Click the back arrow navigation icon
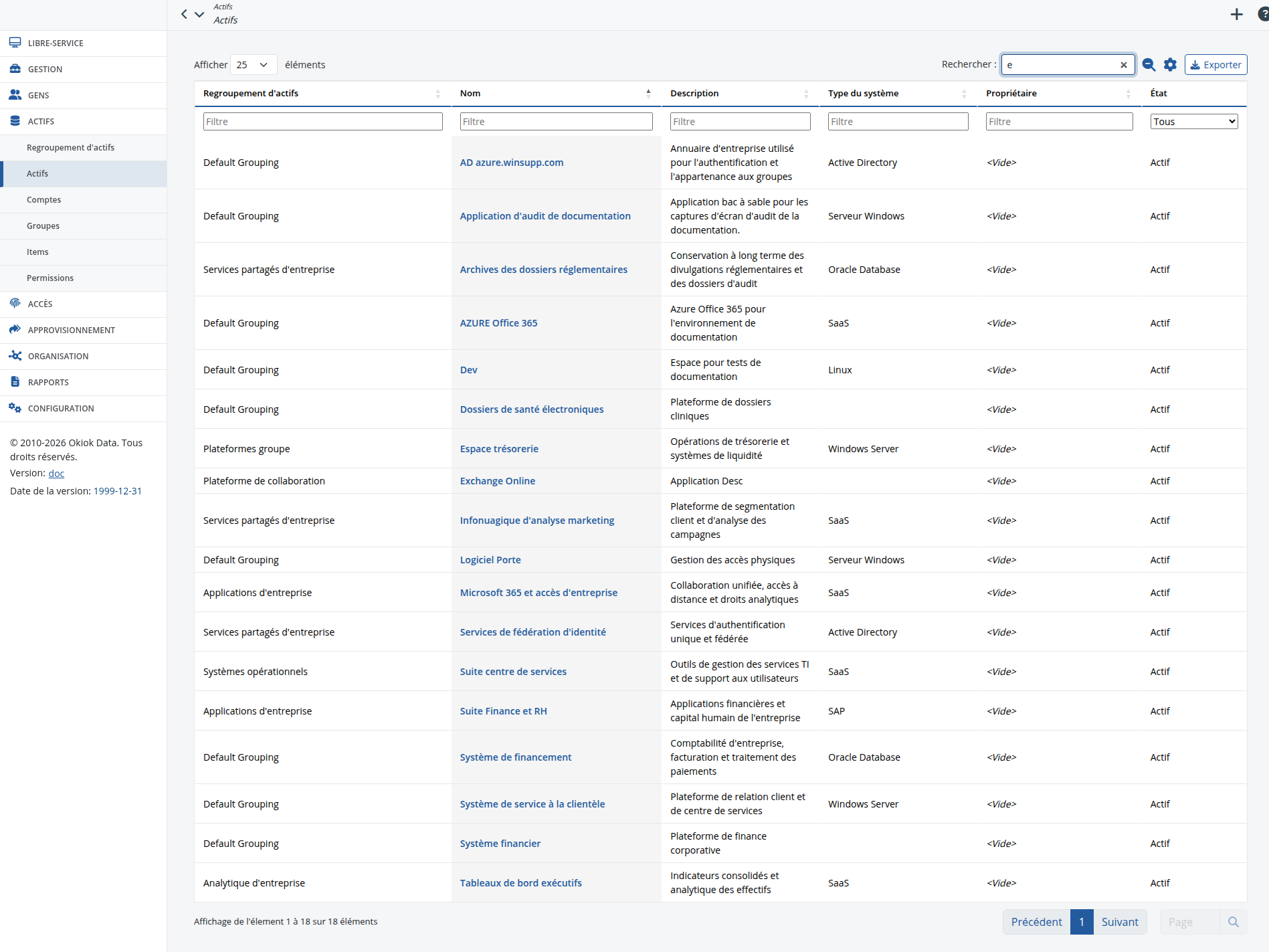The height and width of the screenshot is (952, 1269). click(185, 14)
